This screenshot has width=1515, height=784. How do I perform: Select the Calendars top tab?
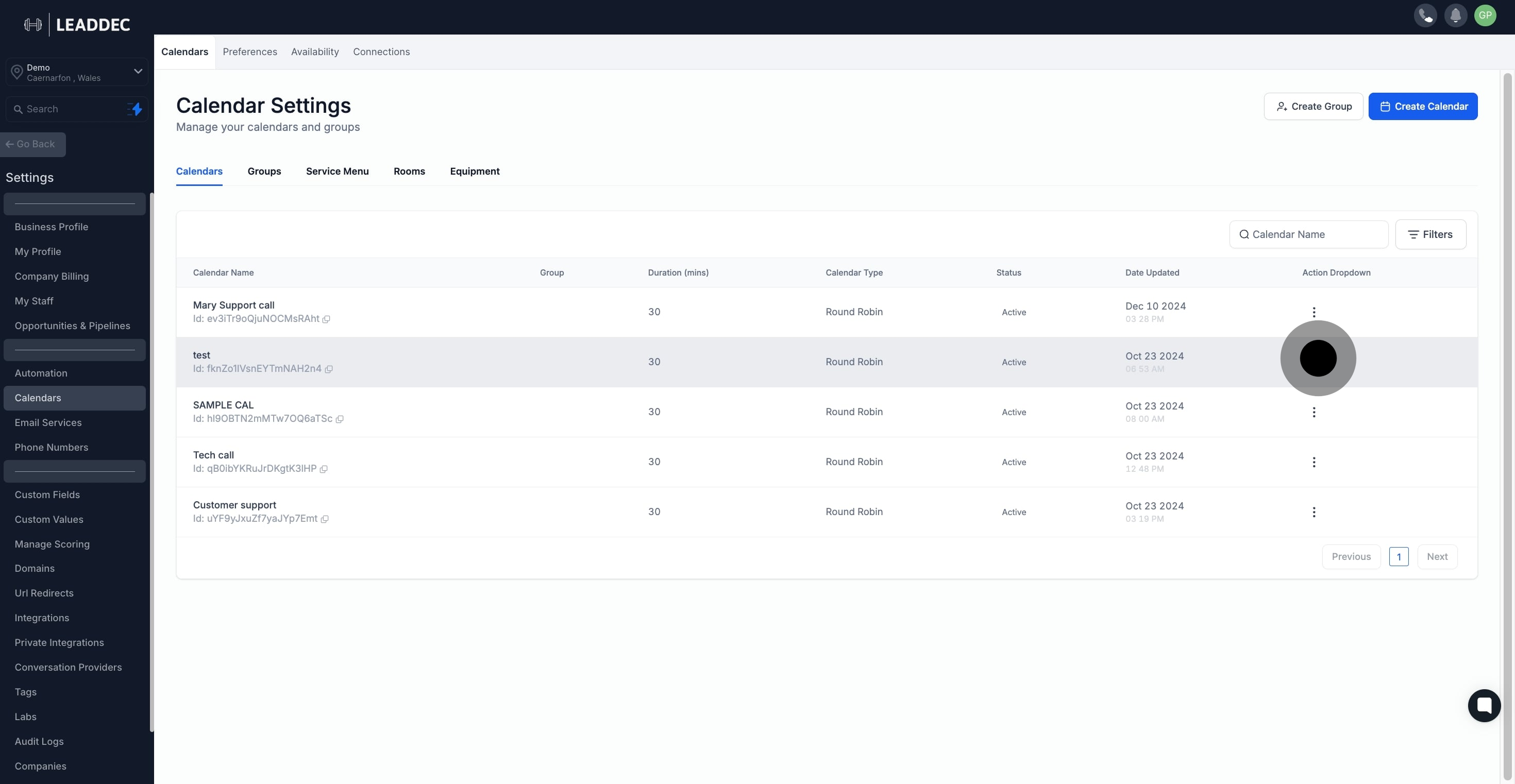pyautogui.click(x=184, y=52)
